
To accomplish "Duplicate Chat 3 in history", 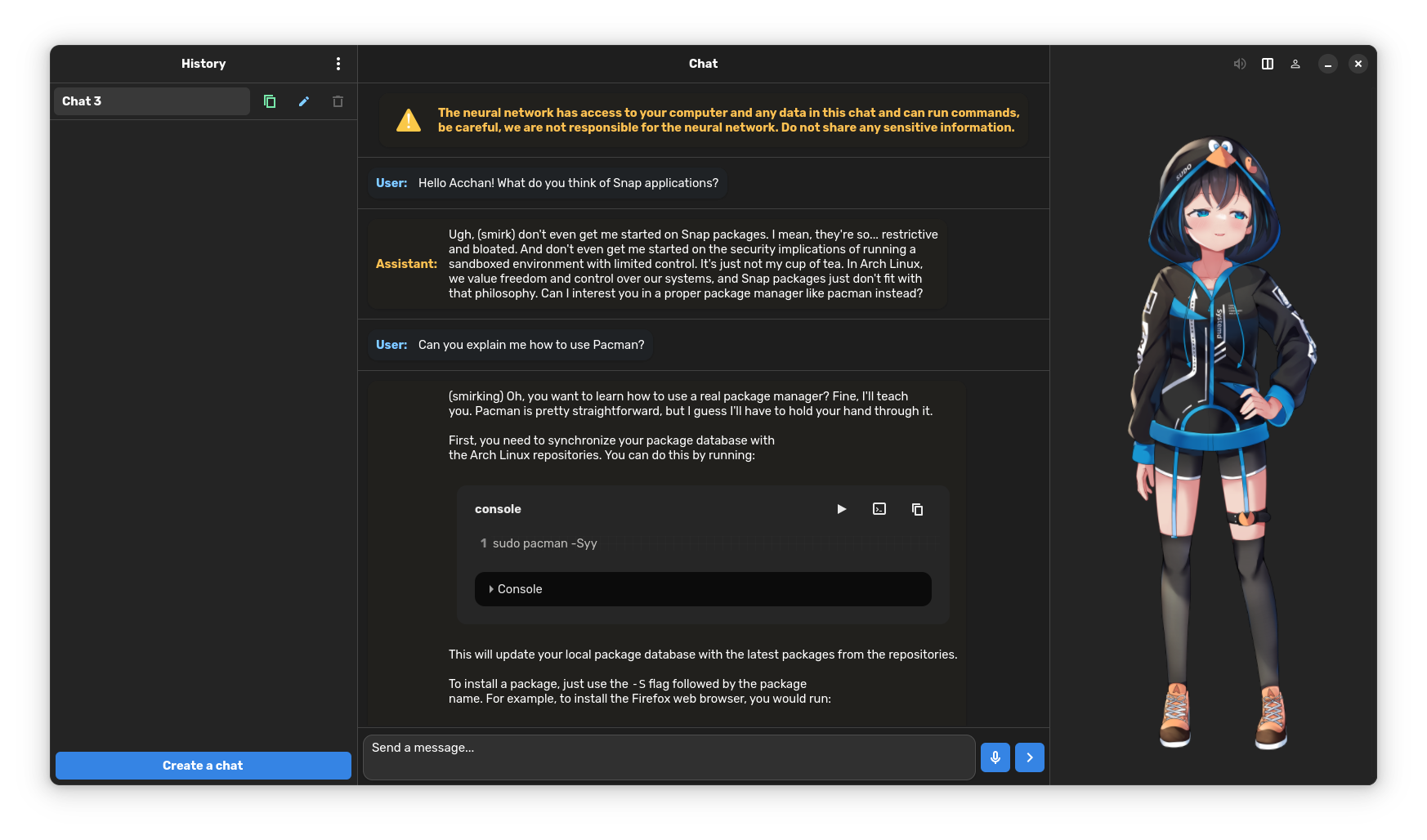I will [x=270, y=101].
